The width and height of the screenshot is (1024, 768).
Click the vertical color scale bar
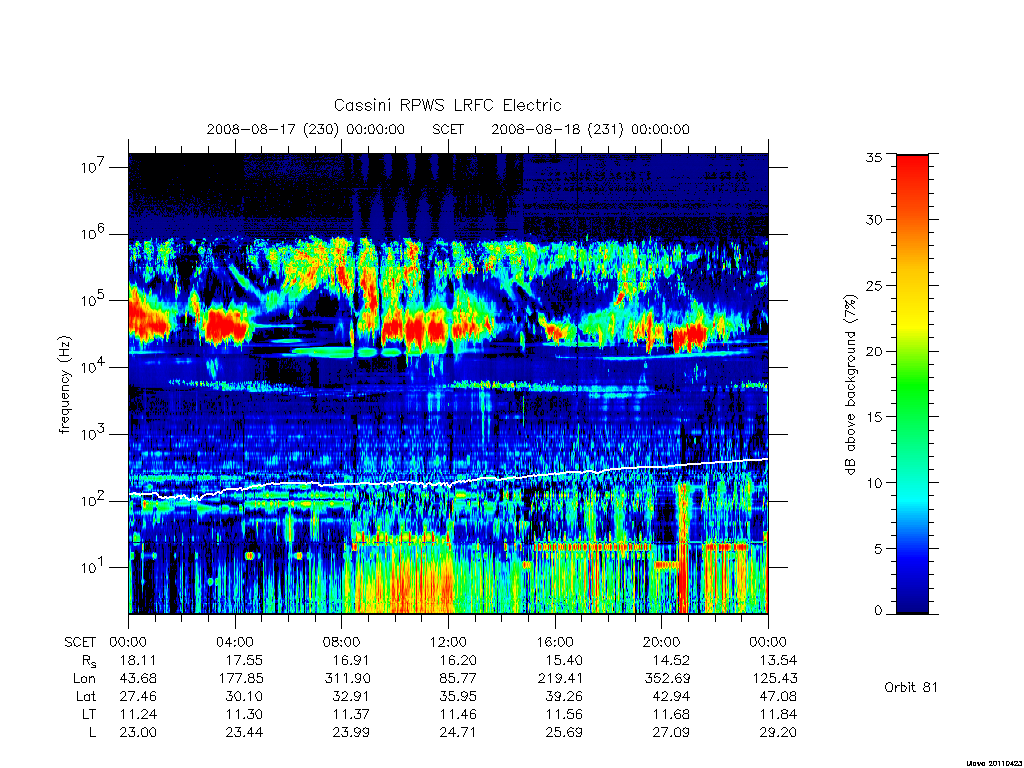(912, 384)
